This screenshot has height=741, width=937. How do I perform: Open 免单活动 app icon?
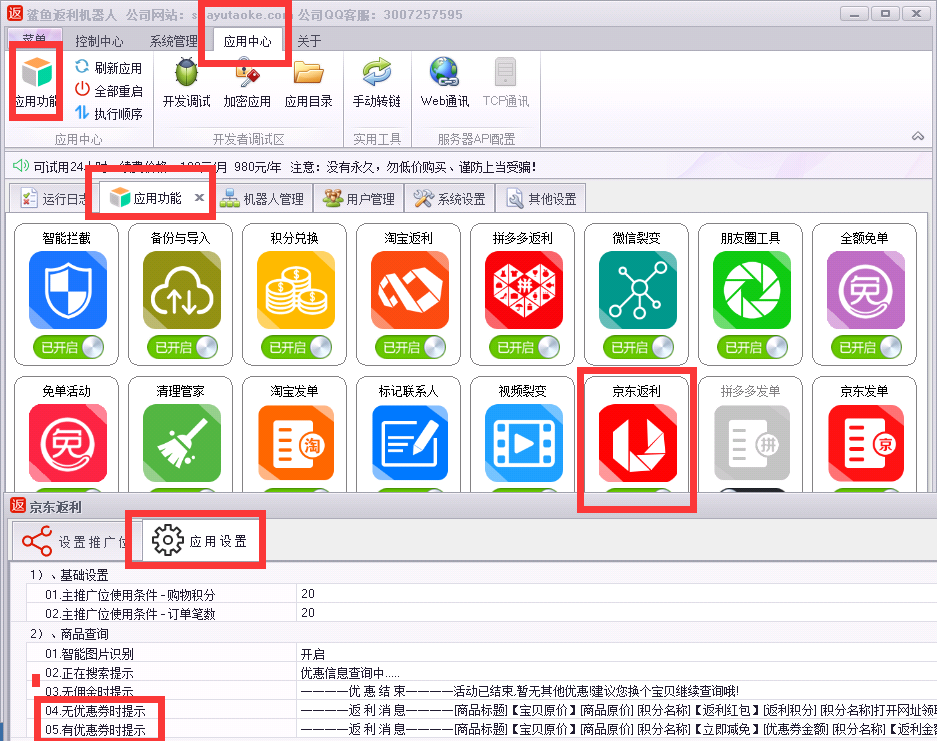pyautogui.click(x=68, y=443)
